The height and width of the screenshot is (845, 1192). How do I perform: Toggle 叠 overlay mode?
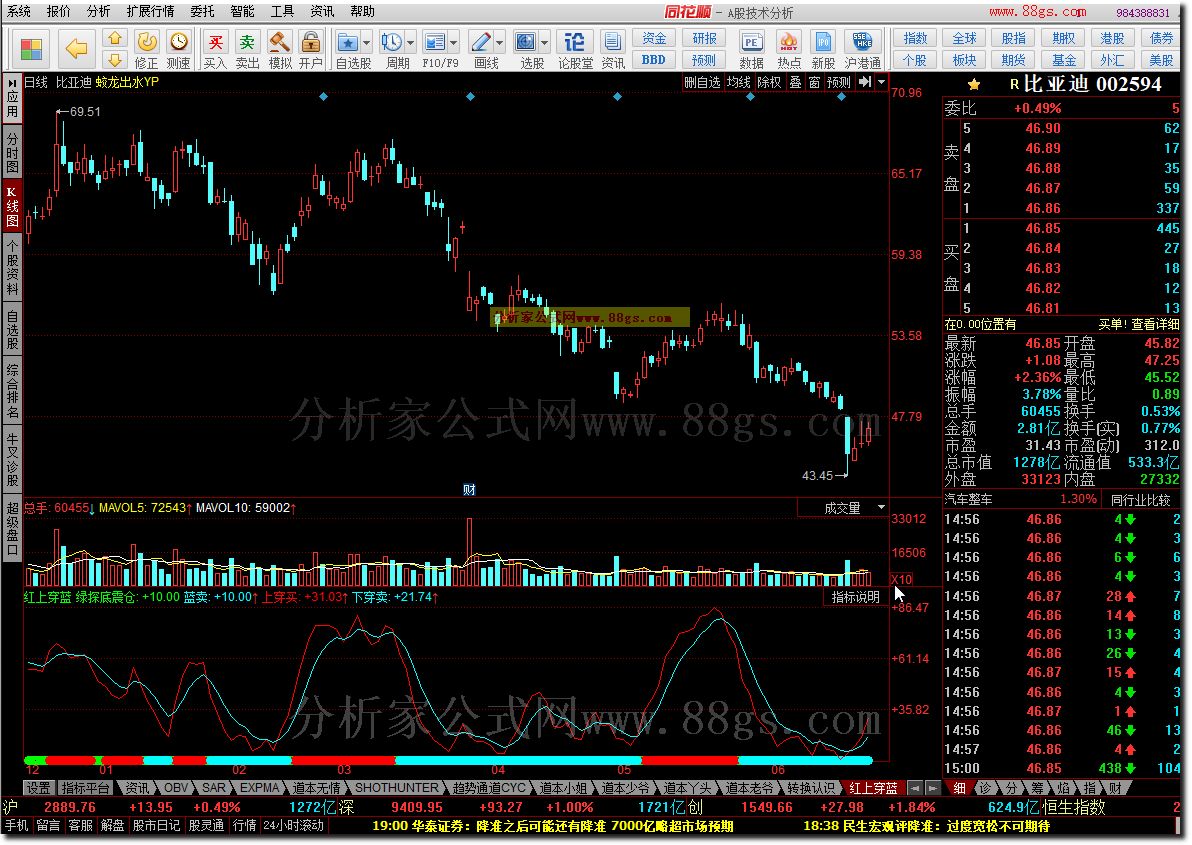[795, 82]
